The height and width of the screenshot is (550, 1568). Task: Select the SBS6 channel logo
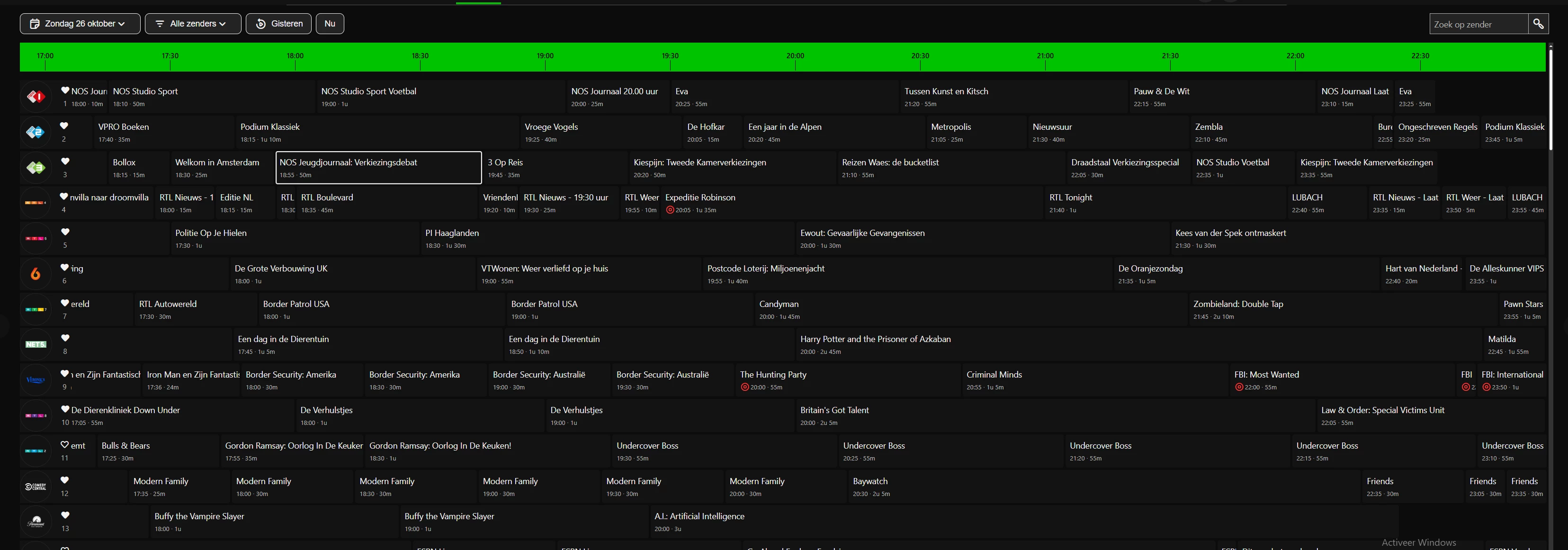(36, 274)
